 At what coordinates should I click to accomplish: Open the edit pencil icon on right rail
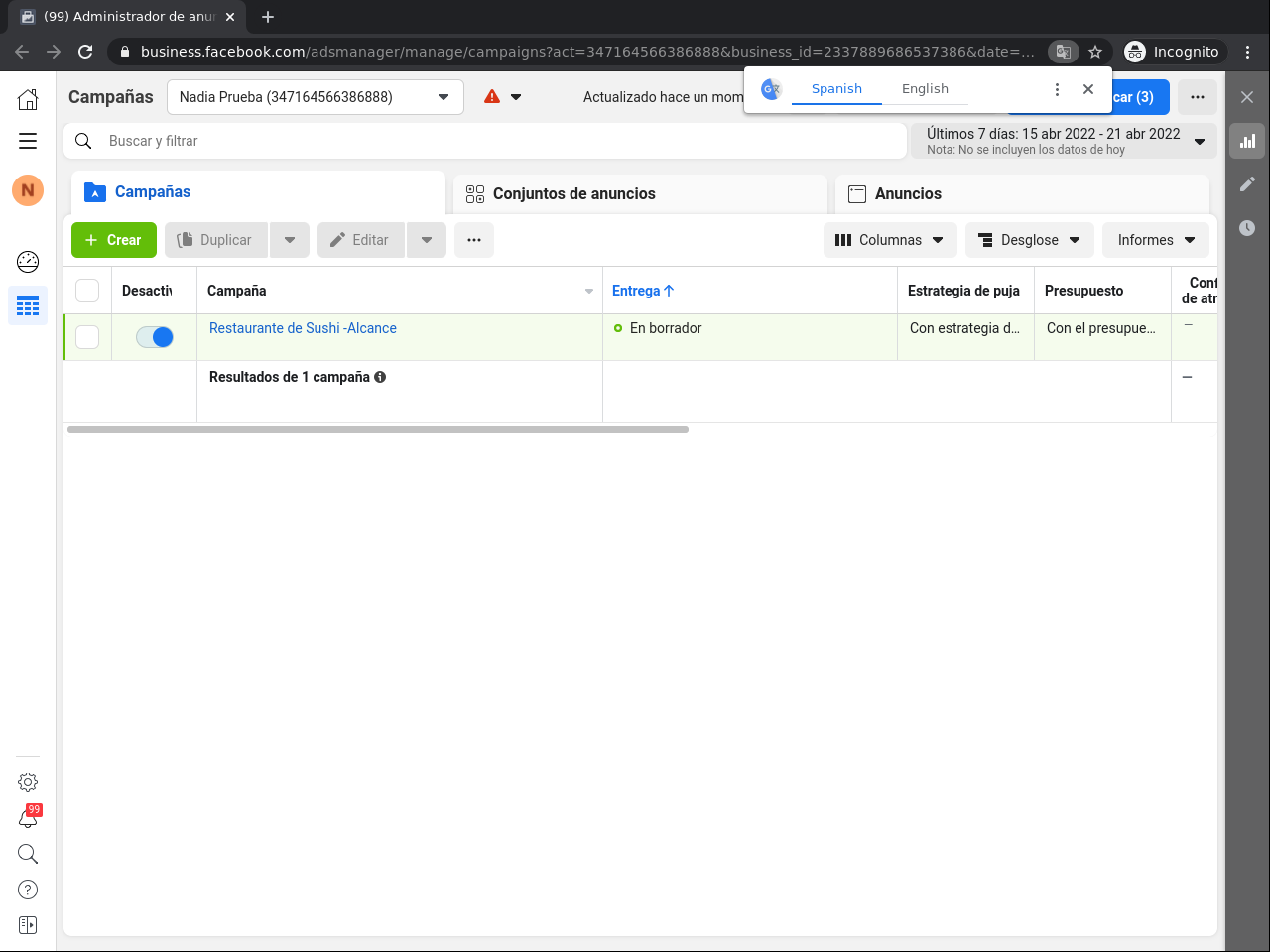point(1247,184)
